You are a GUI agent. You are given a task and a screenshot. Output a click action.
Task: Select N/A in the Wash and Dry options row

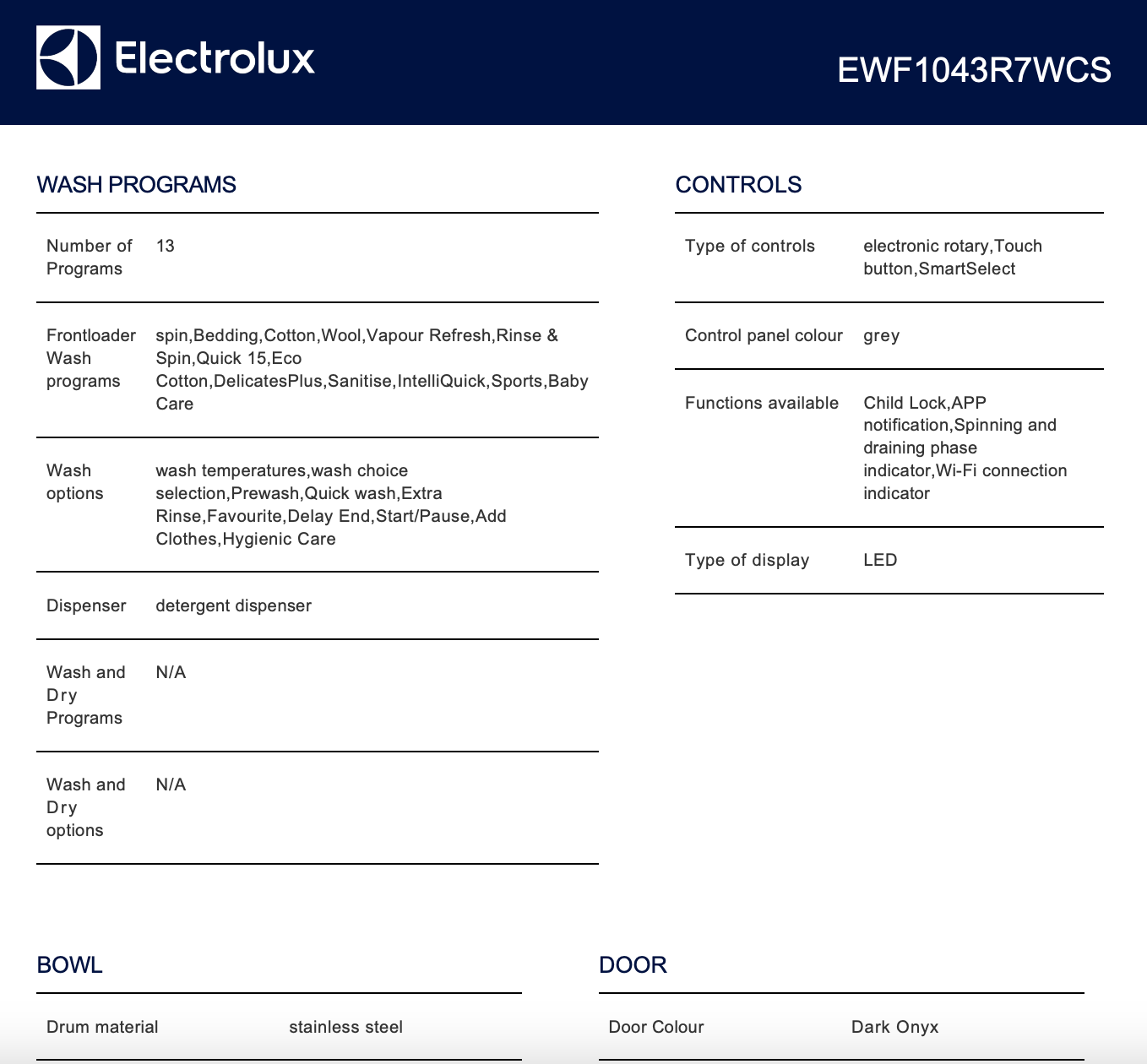171,784
